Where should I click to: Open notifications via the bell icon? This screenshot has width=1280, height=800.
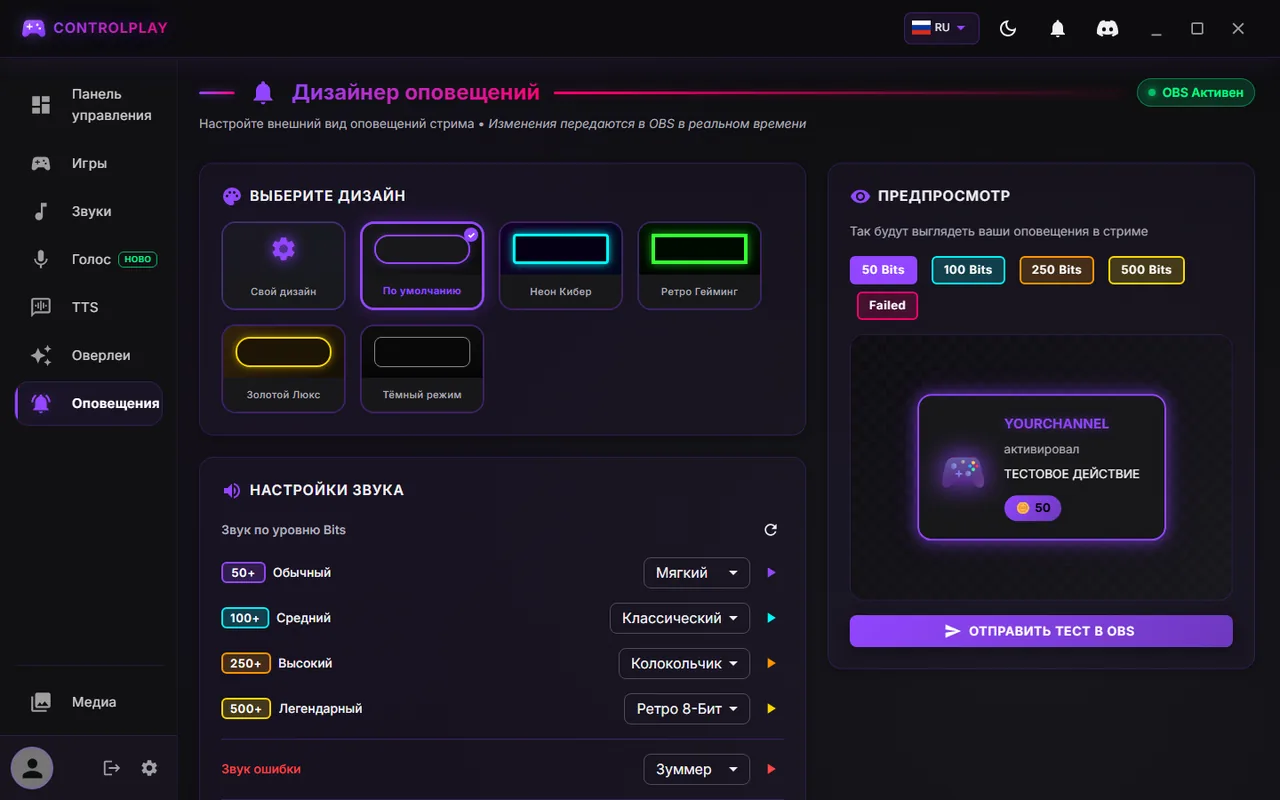[x=1058, y=29]
